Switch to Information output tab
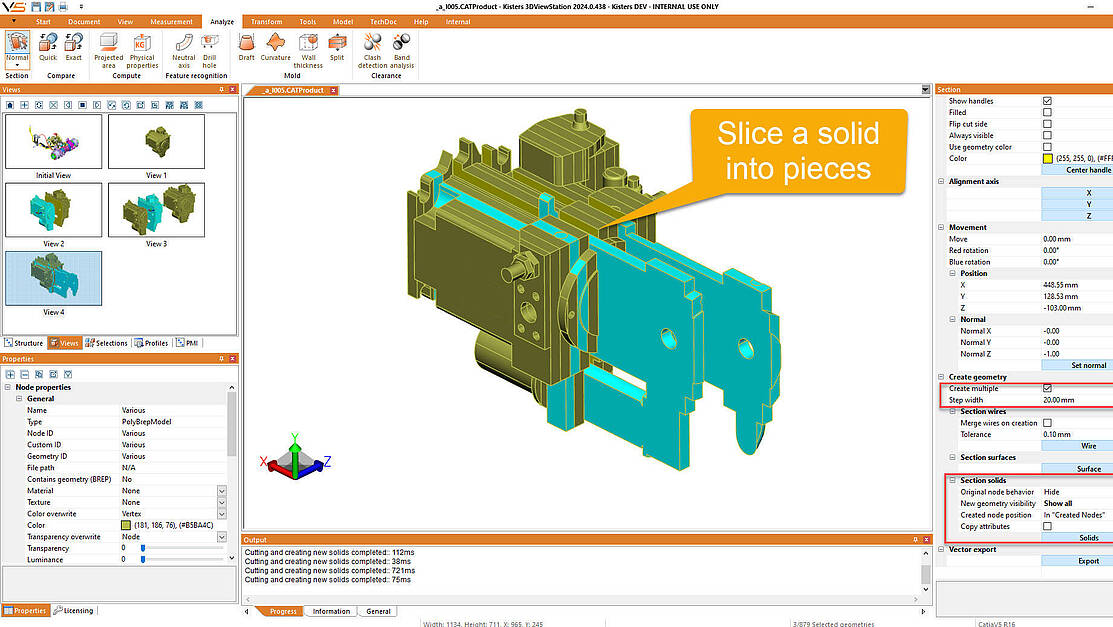The width and height of the screenshot is (1113, 627). (331, 611)
